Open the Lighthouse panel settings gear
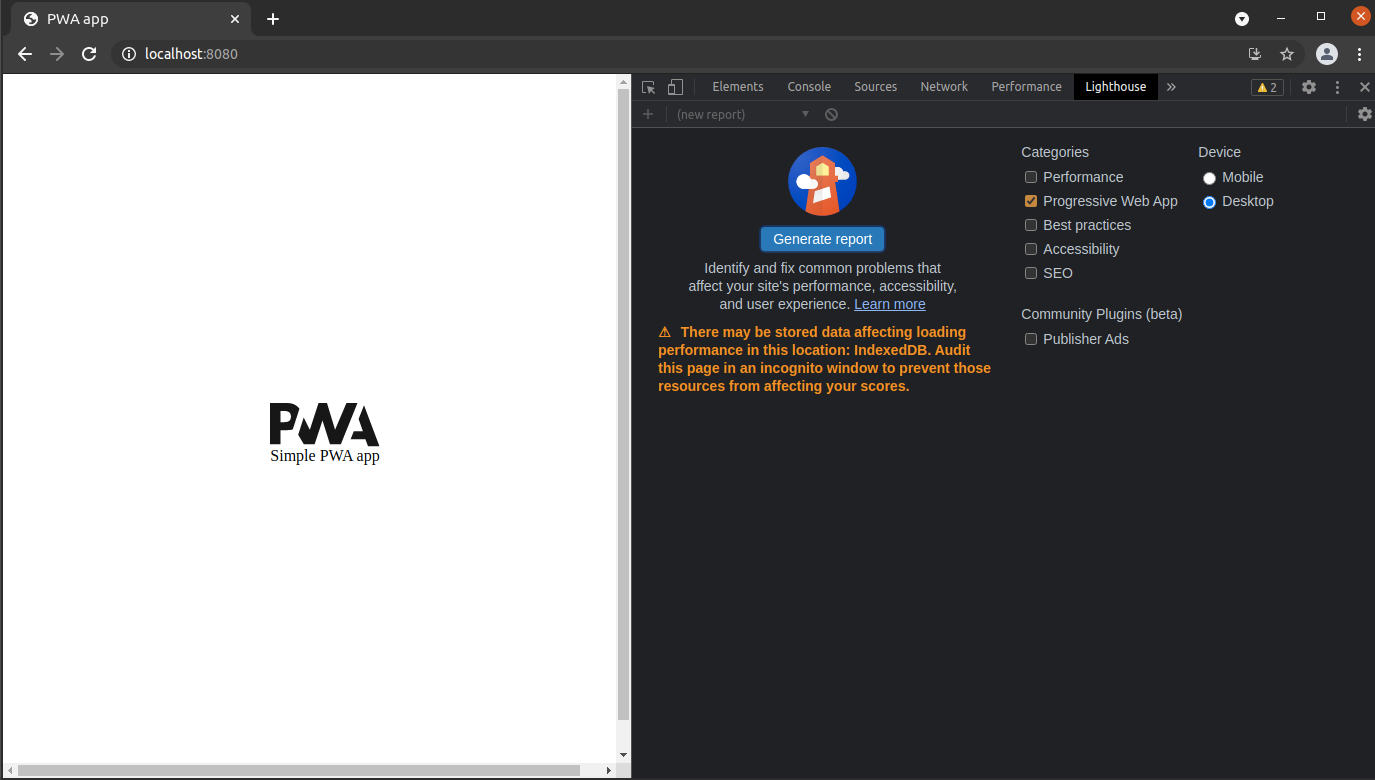The width and height of the screenshot is (1375, 780). [x=1364, y=114]
